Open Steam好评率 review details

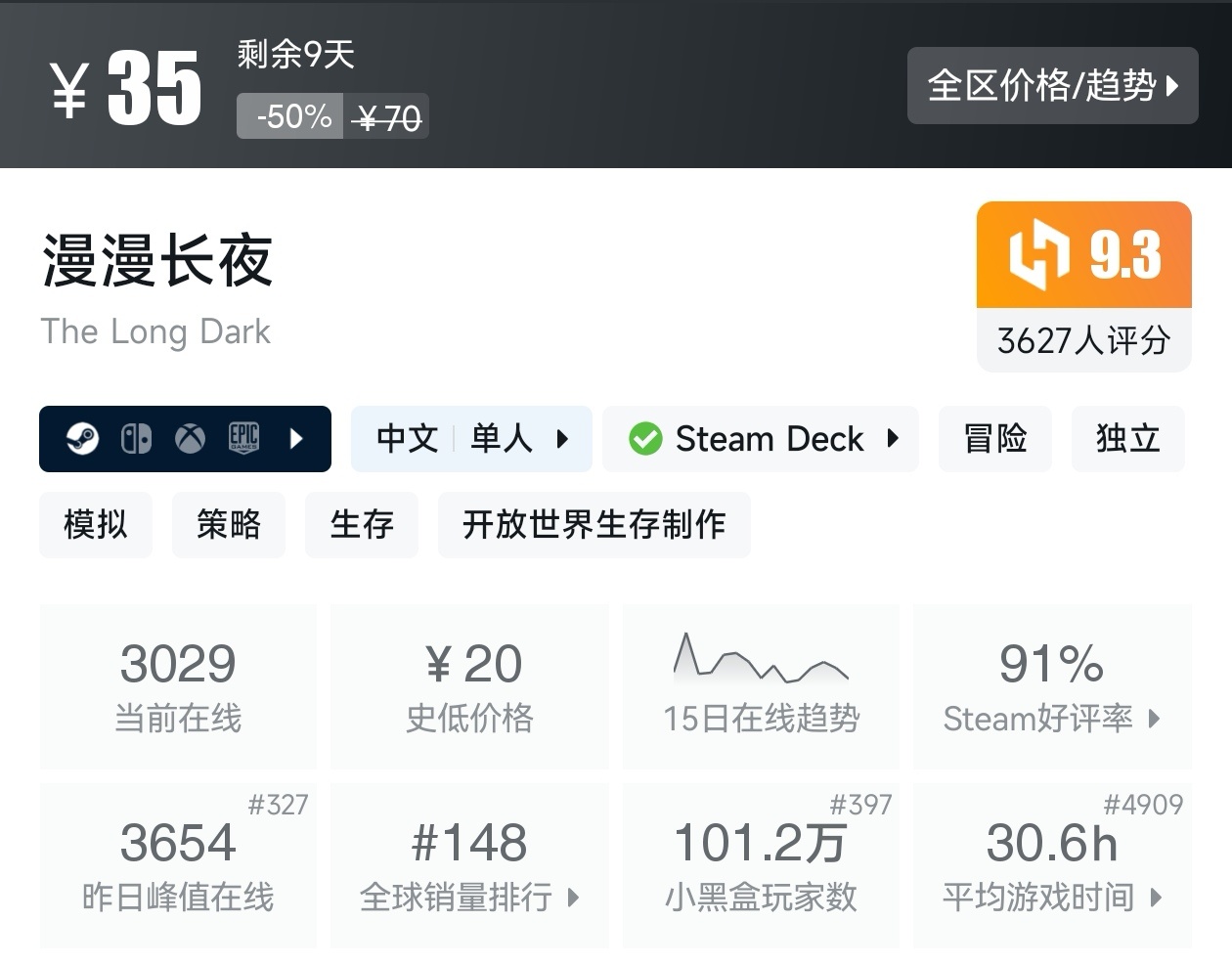tap(1052, 720)
